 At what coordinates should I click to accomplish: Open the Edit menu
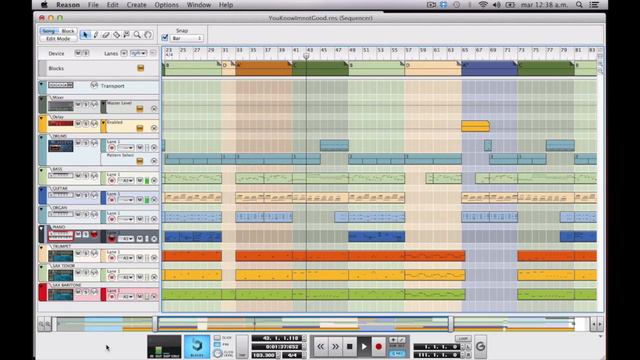pos(112,5)
